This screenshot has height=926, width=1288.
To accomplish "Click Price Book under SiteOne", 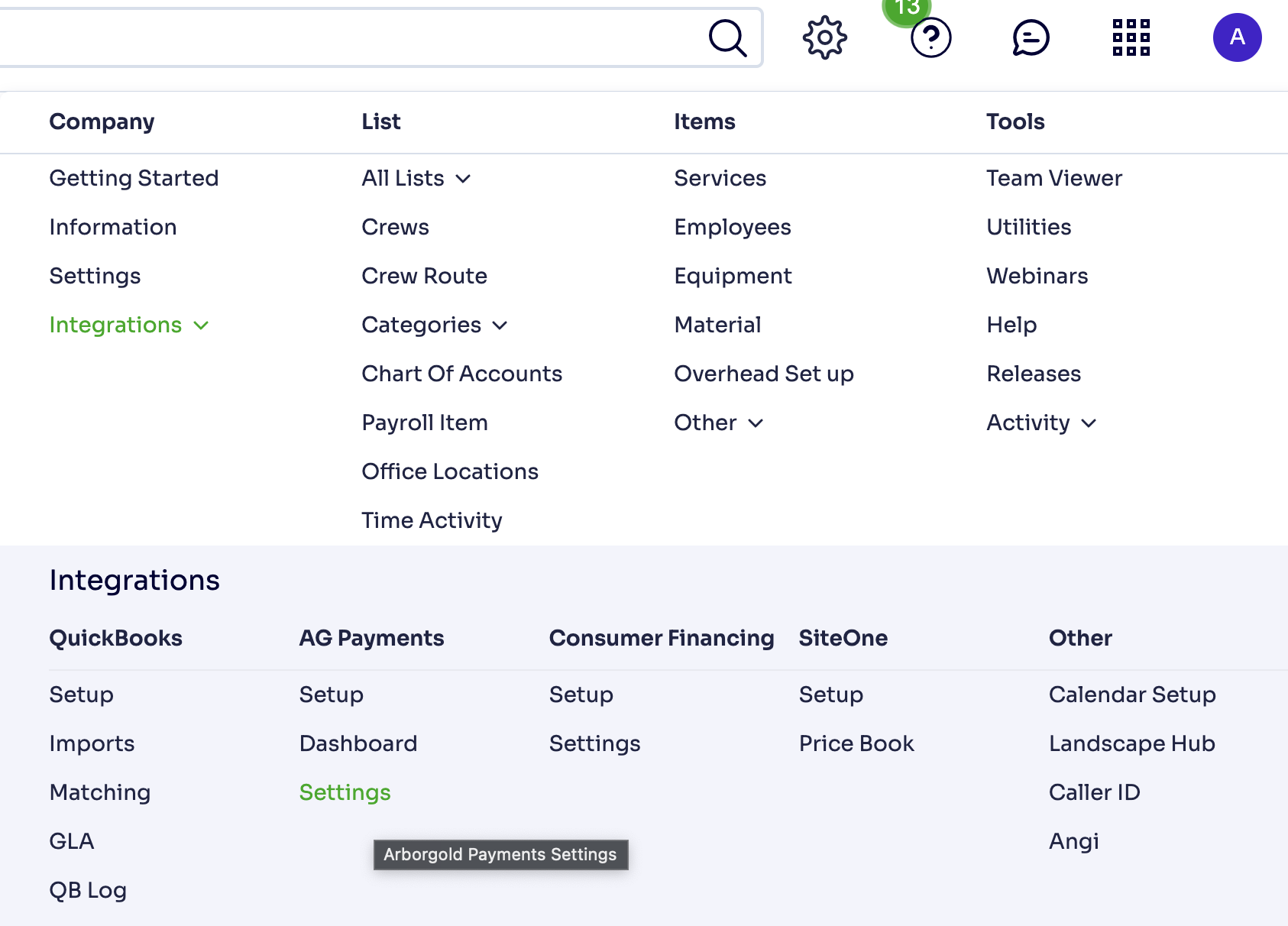I will (856, 743).
